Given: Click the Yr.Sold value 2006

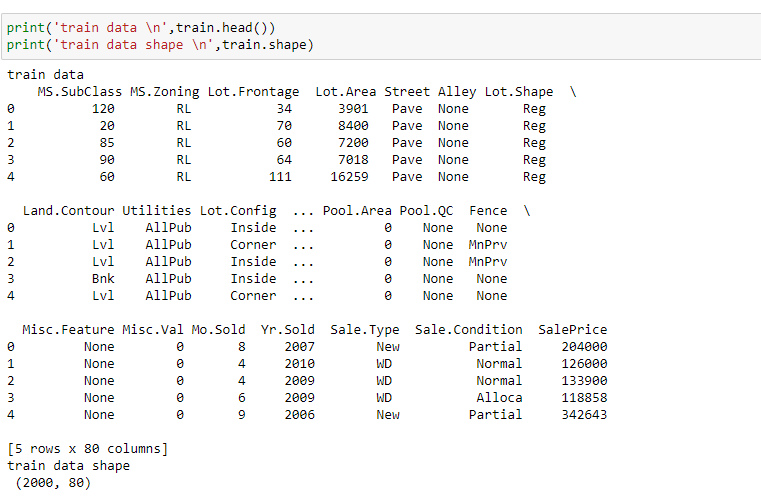Looking at the screenshot, I should click(x=299, y=415).
